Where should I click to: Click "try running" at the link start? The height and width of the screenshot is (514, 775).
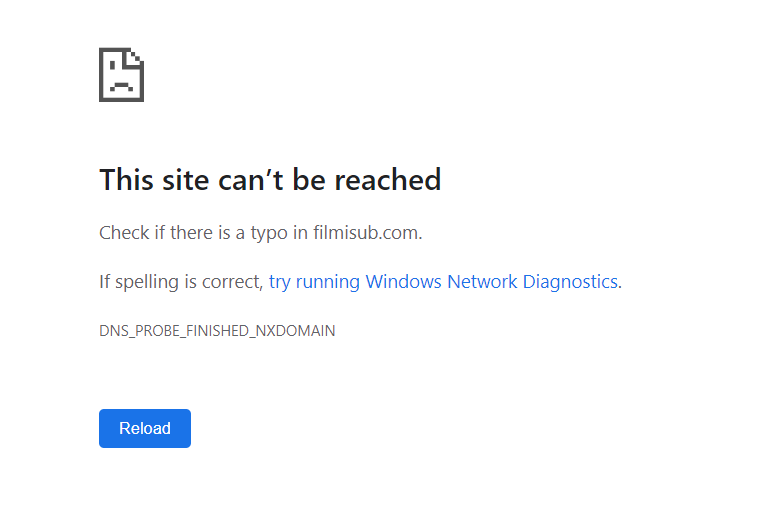click(314, 282)
